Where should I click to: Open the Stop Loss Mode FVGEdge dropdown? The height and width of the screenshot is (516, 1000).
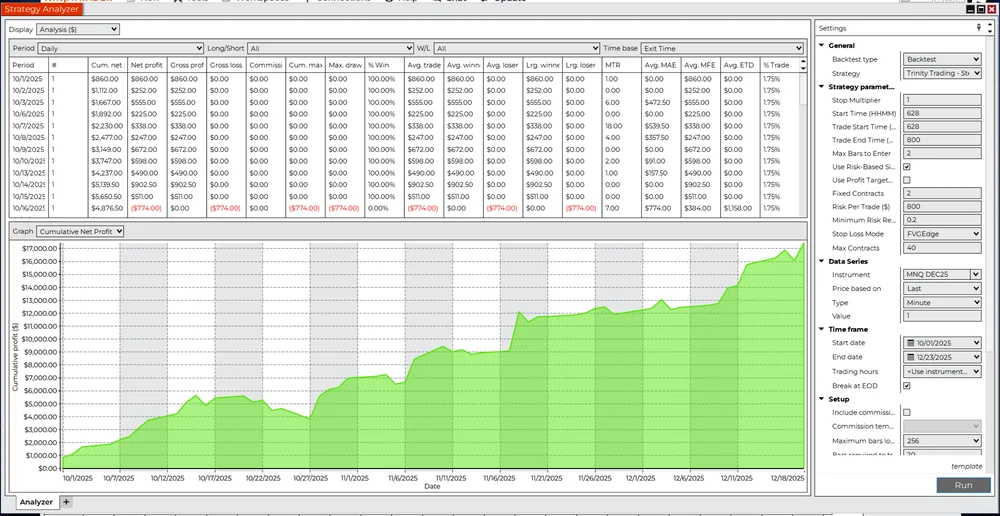[x=942, y=234]
